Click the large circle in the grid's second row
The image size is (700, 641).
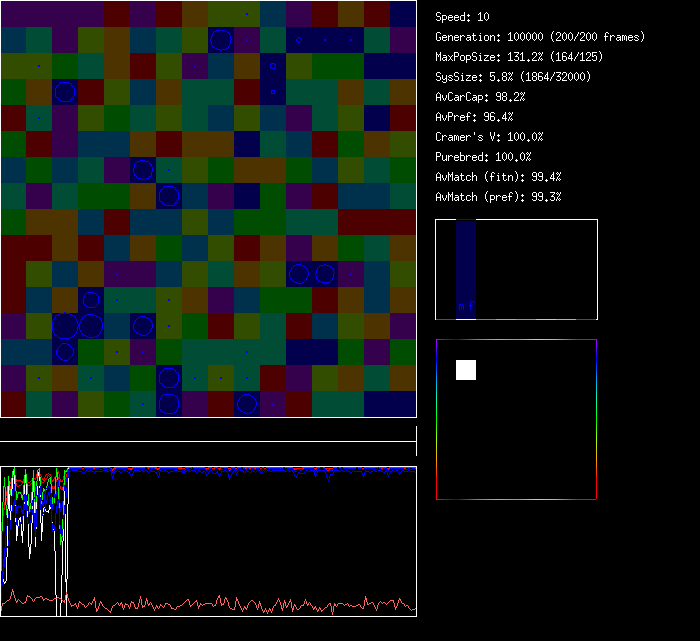click(221, 40)
